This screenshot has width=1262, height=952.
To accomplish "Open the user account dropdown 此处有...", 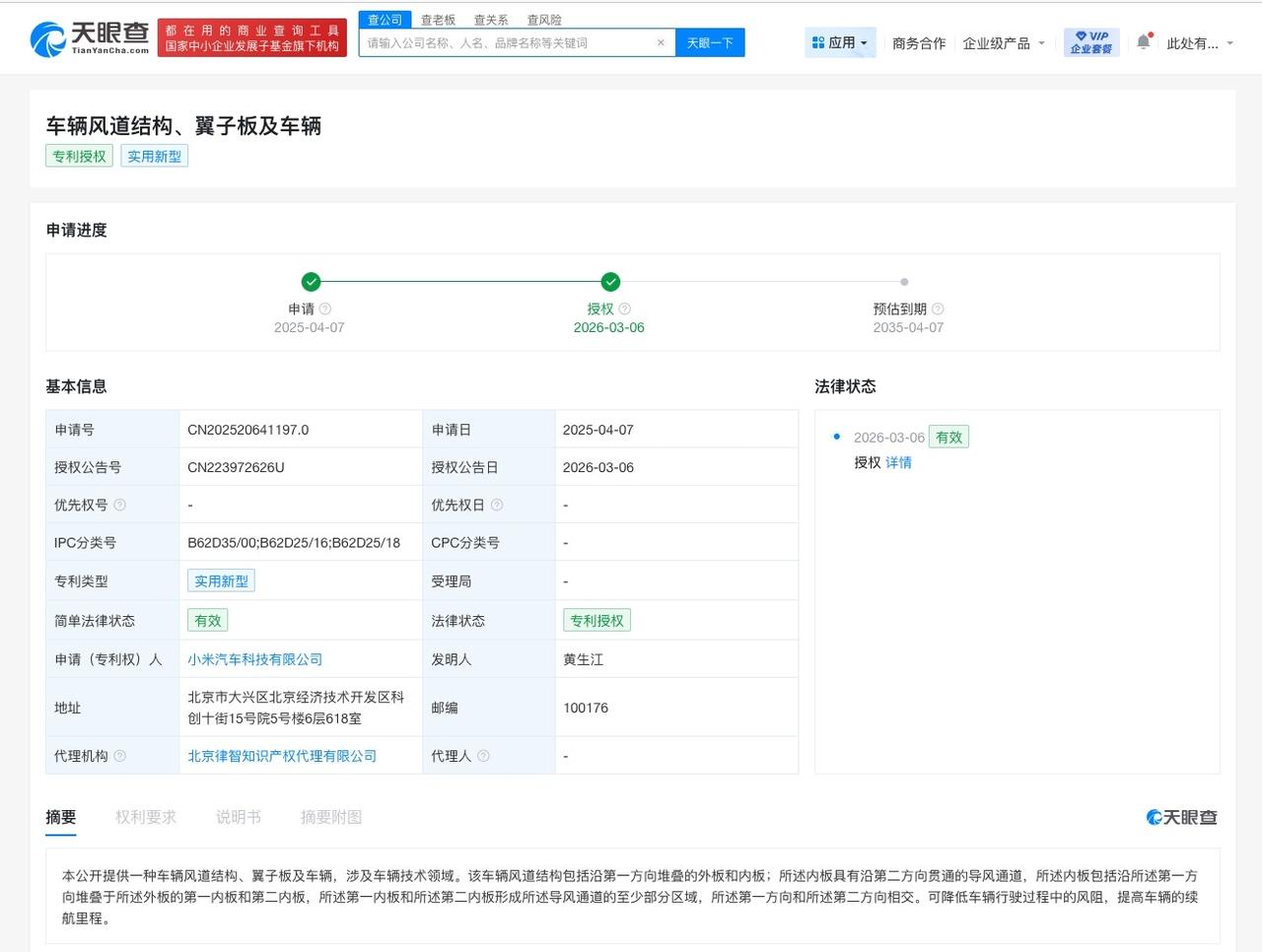I will [1200, 43].
